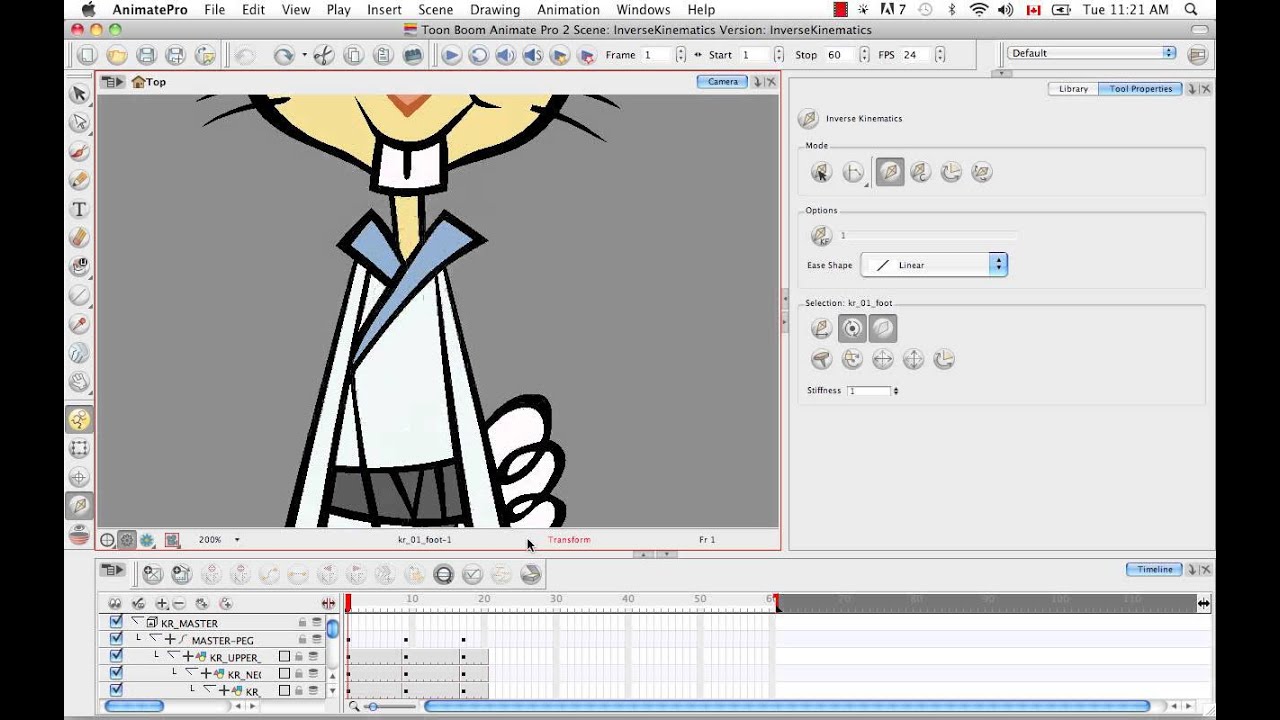This screenshot has width=1280, height=720.
Task: Uncheck the MASTER-PEG layer visibility checkbox
Action: (x=116, y=639)
